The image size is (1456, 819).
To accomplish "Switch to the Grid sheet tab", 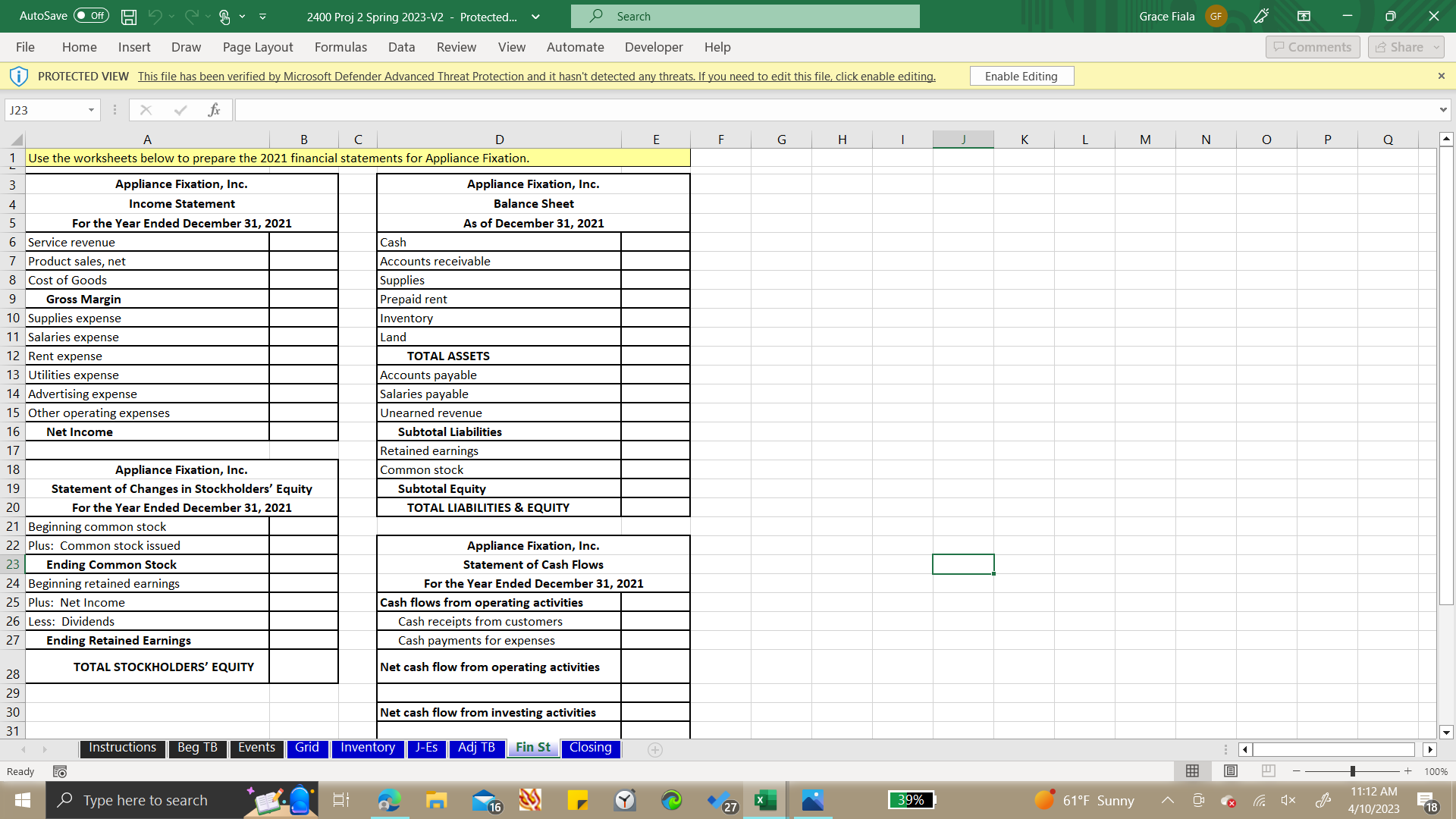I will tap(306, 748).
